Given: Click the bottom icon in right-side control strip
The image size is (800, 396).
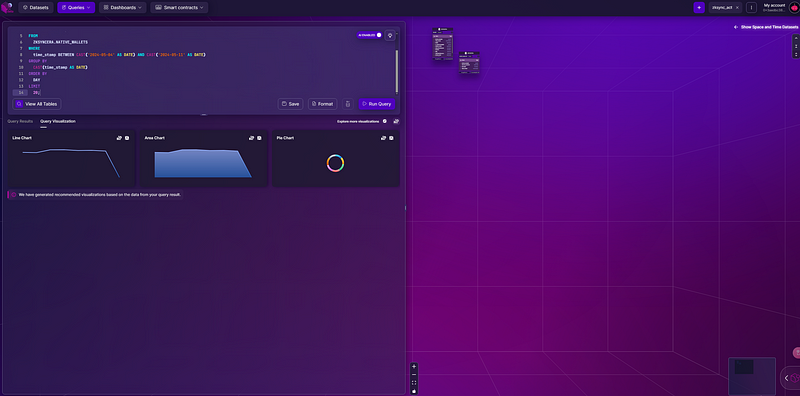Looking at the screenshot, I should pos(796,54).
